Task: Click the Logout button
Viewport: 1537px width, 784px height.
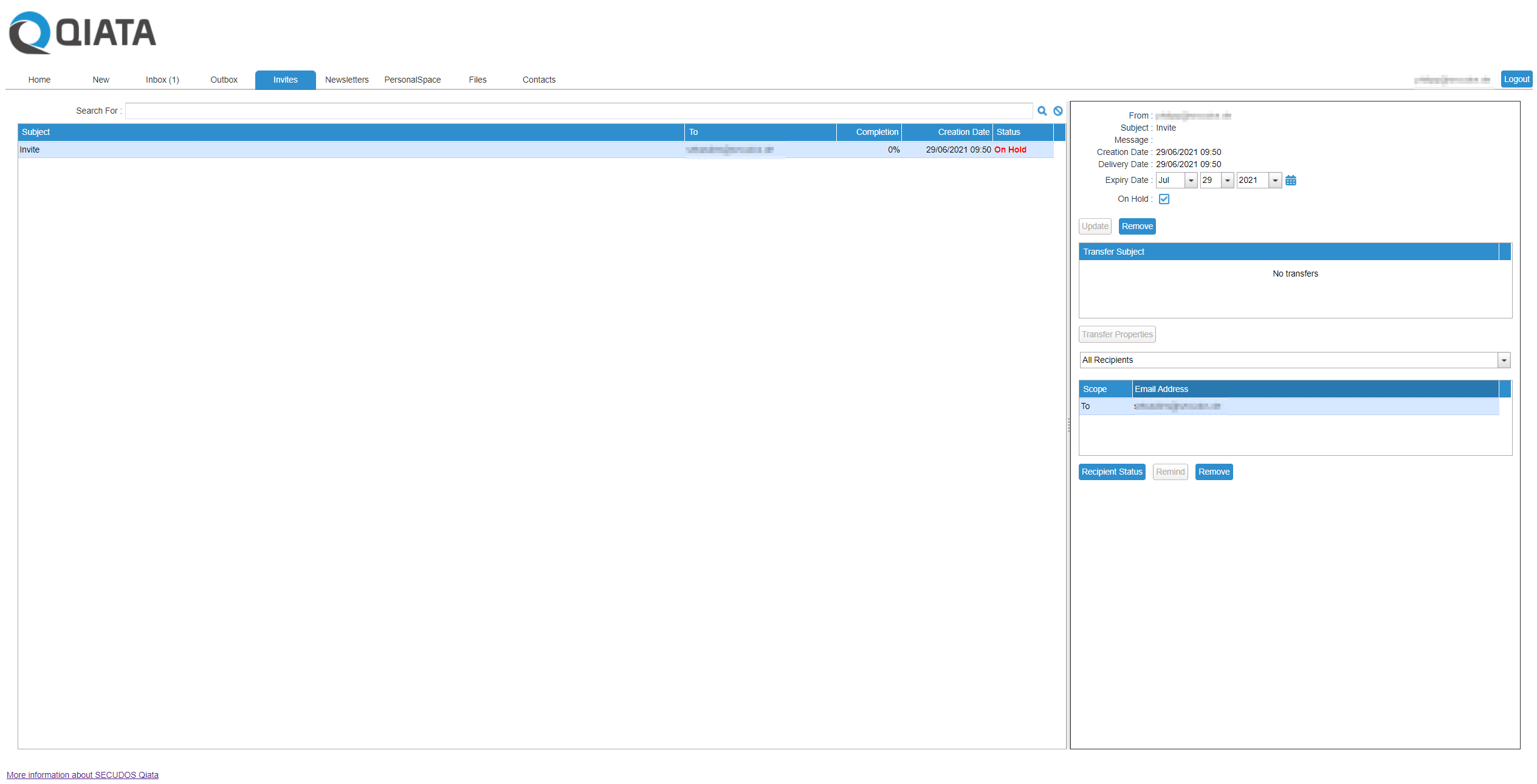Action: [x=1516, y=79]
